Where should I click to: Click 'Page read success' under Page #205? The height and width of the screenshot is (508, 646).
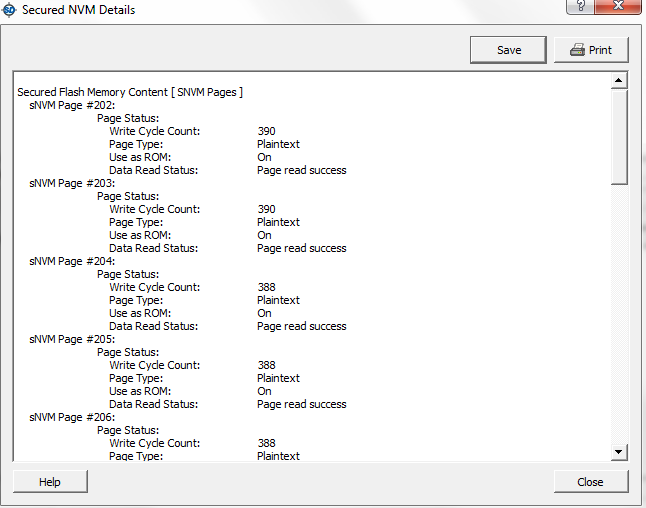tap(301, 404)
